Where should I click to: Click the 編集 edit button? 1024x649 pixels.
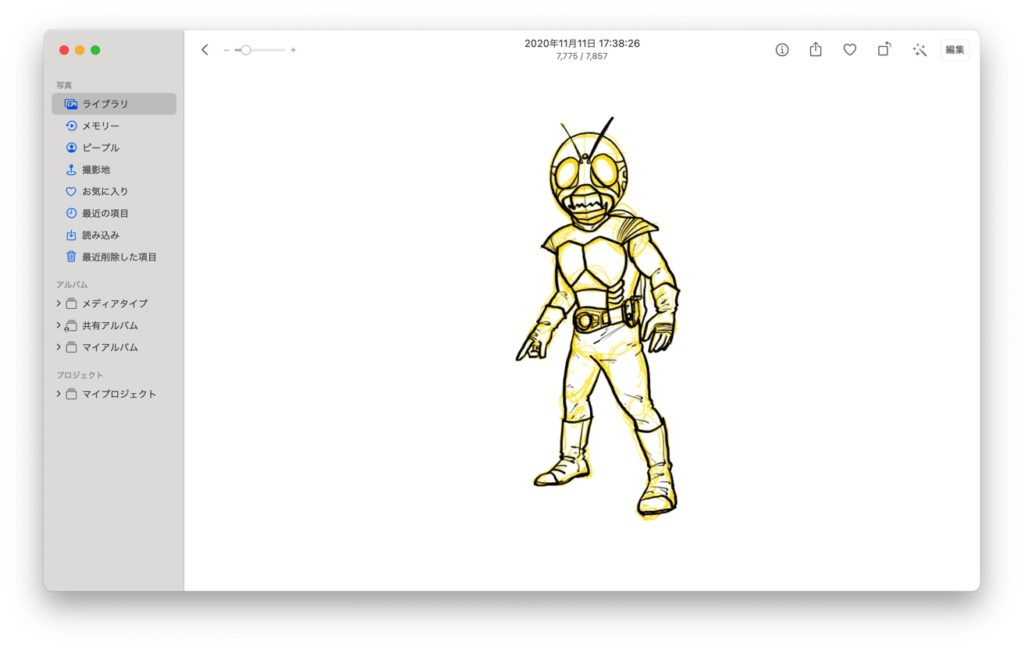pyautogui.click(x=955, y=50)
